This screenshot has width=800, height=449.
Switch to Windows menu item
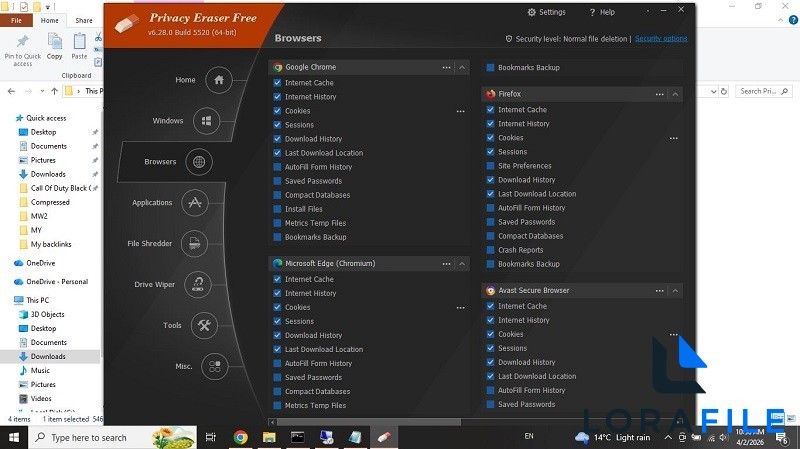[168, 121]
